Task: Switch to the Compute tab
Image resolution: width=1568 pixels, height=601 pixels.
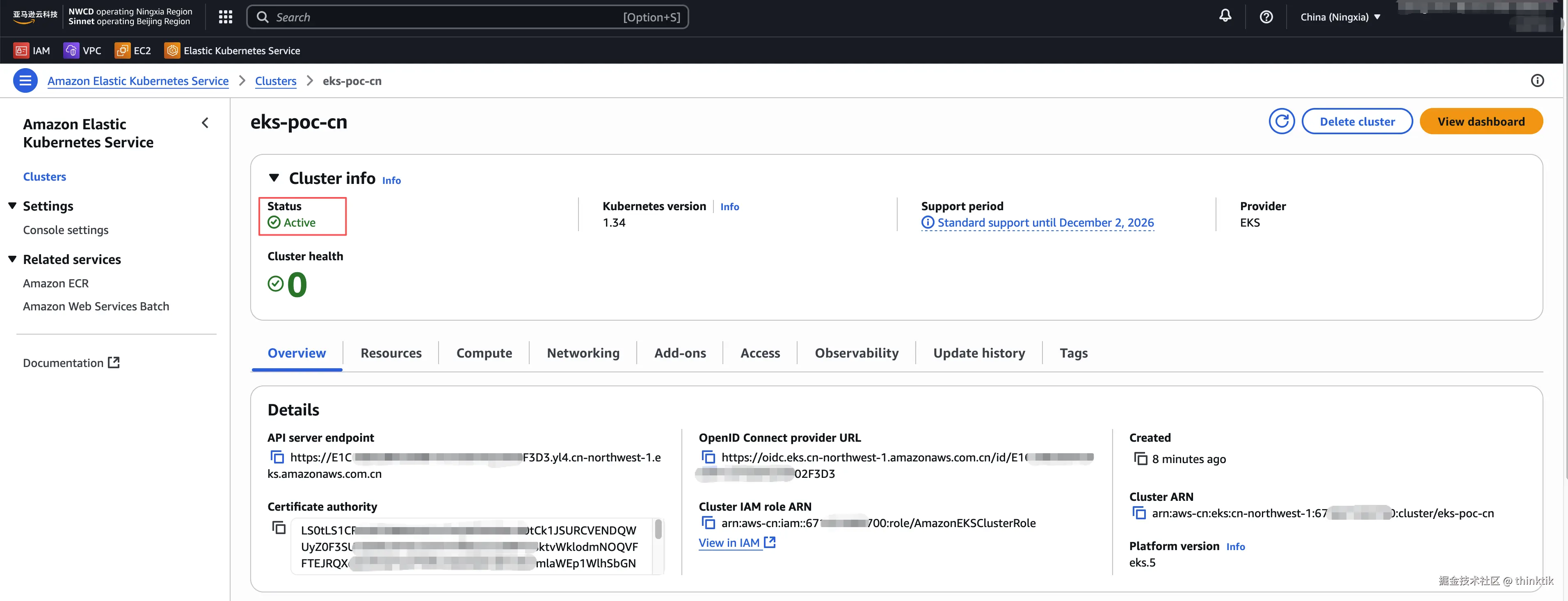Action: coord(484,353)
